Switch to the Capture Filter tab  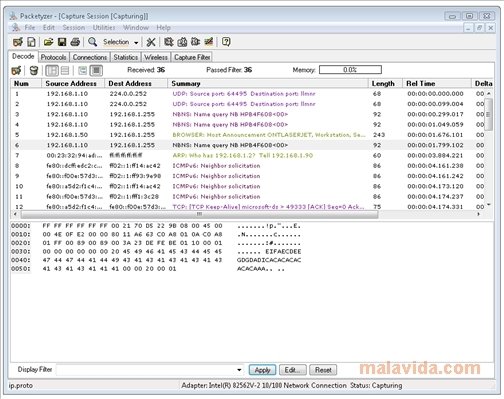(192, 57)
